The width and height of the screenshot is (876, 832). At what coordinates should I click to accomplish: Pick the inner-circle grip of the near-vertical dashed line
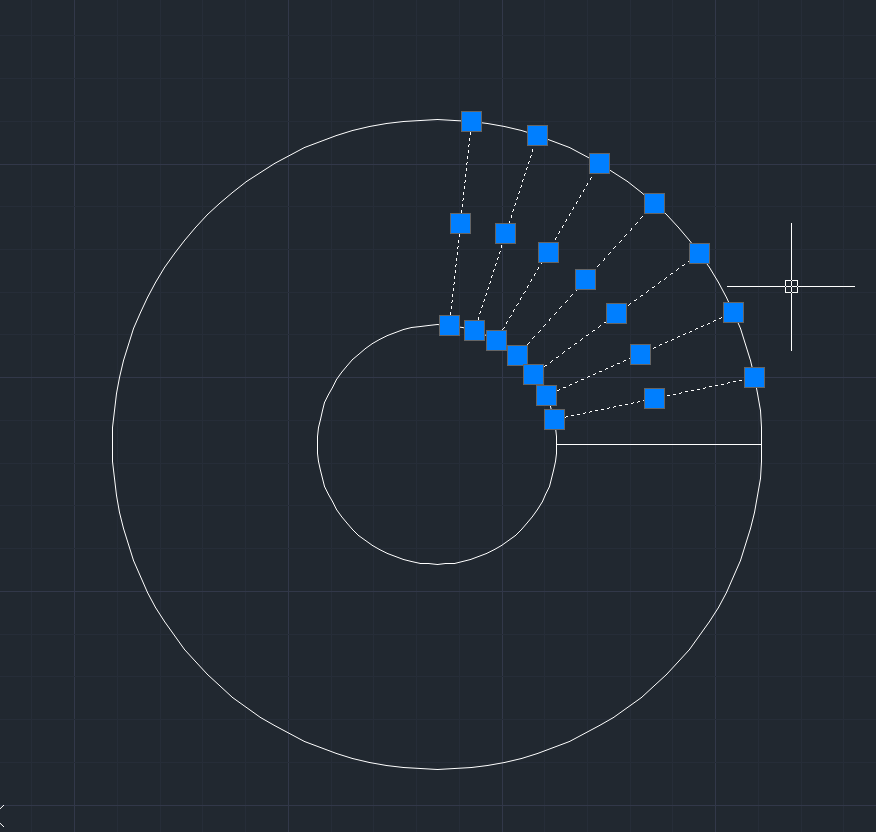click(449, 325)
